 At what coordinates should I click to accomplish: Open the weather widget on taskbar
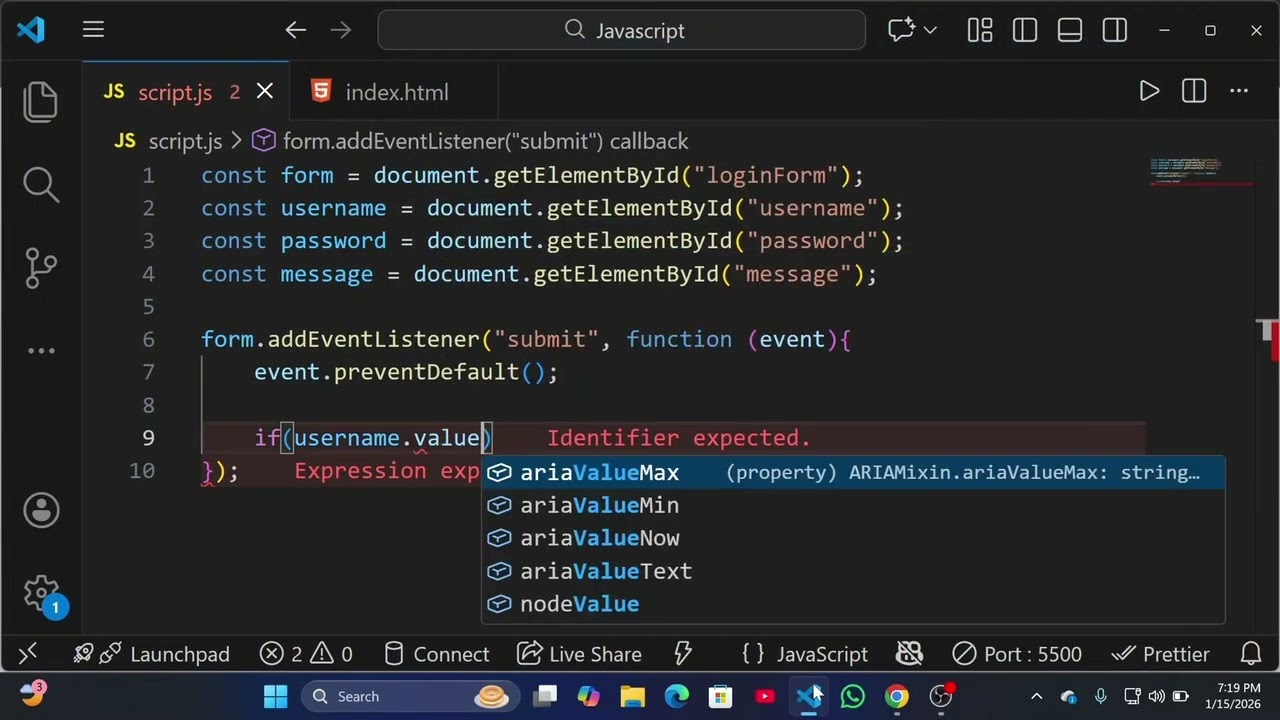point(32,693)
